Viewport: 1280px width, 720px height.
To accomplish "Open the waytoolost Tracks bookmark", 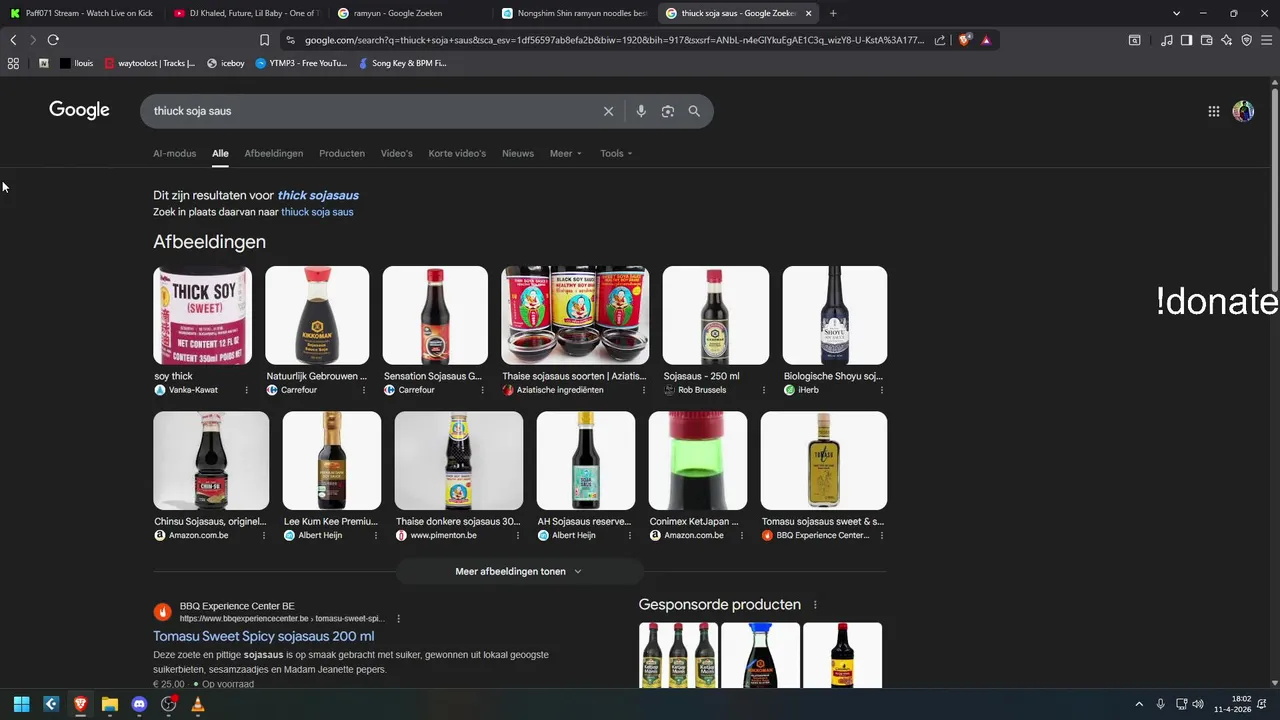I will tap(150, 63).
